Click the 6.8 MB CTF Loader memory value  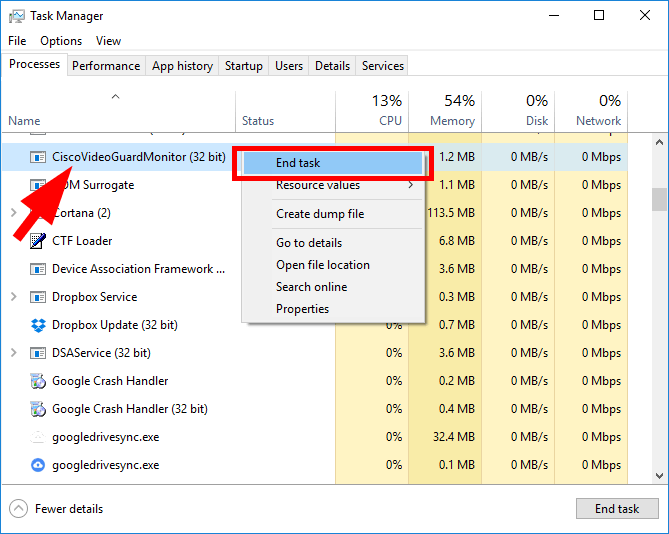click(x=457, y=241)
